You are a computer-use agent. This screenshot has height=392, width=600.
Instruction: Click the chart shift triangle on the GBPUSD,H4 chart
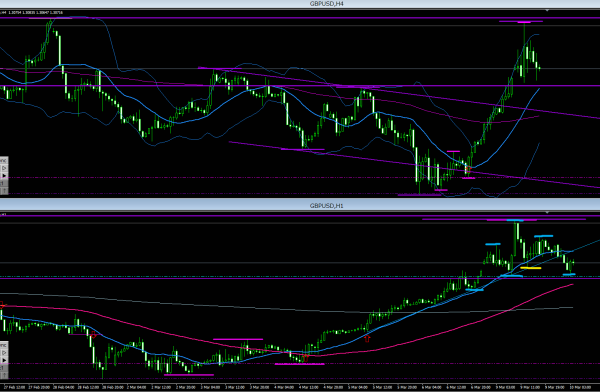tap(547, 10)
